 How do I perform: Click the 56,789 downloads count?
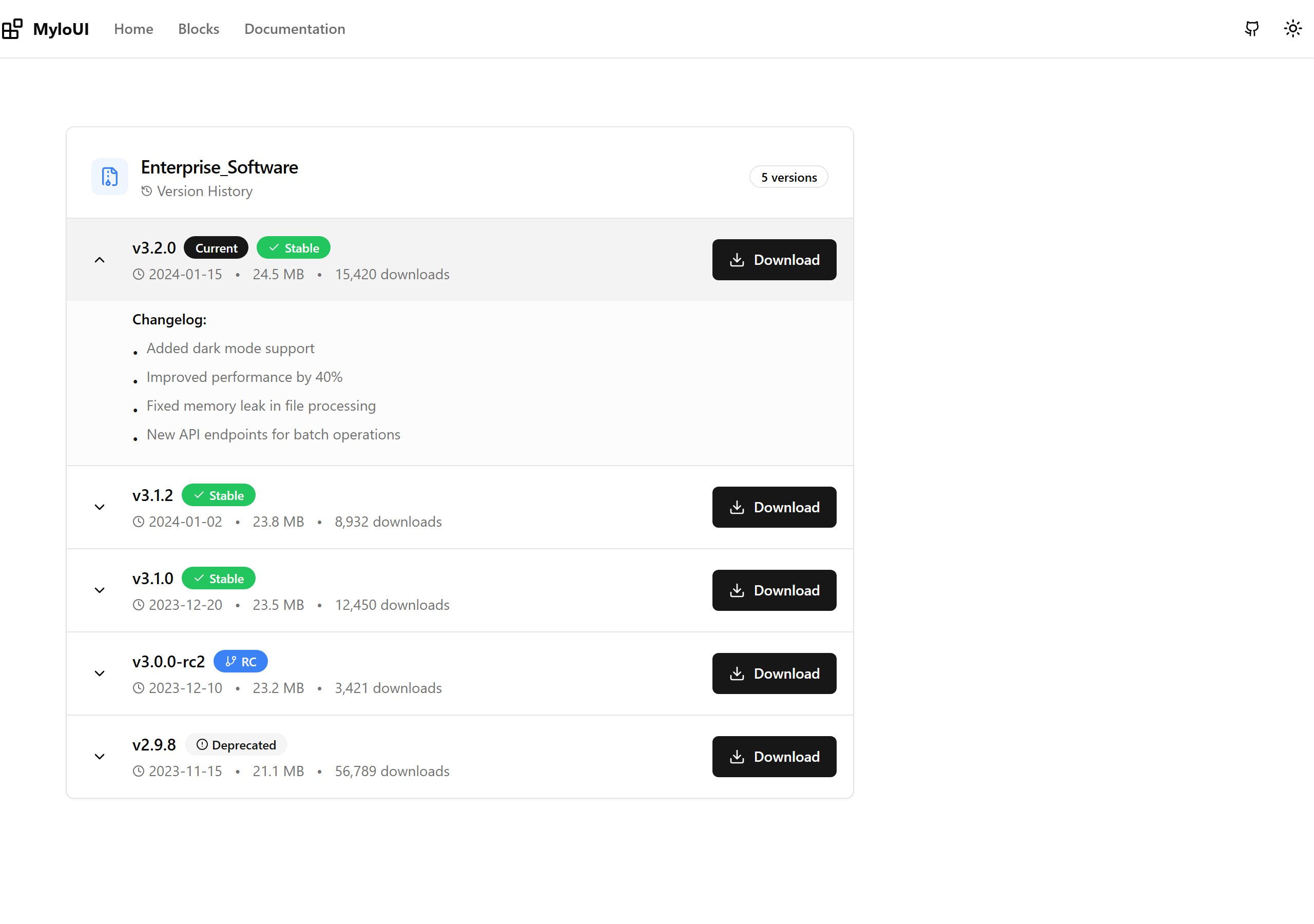click(393, 771)
